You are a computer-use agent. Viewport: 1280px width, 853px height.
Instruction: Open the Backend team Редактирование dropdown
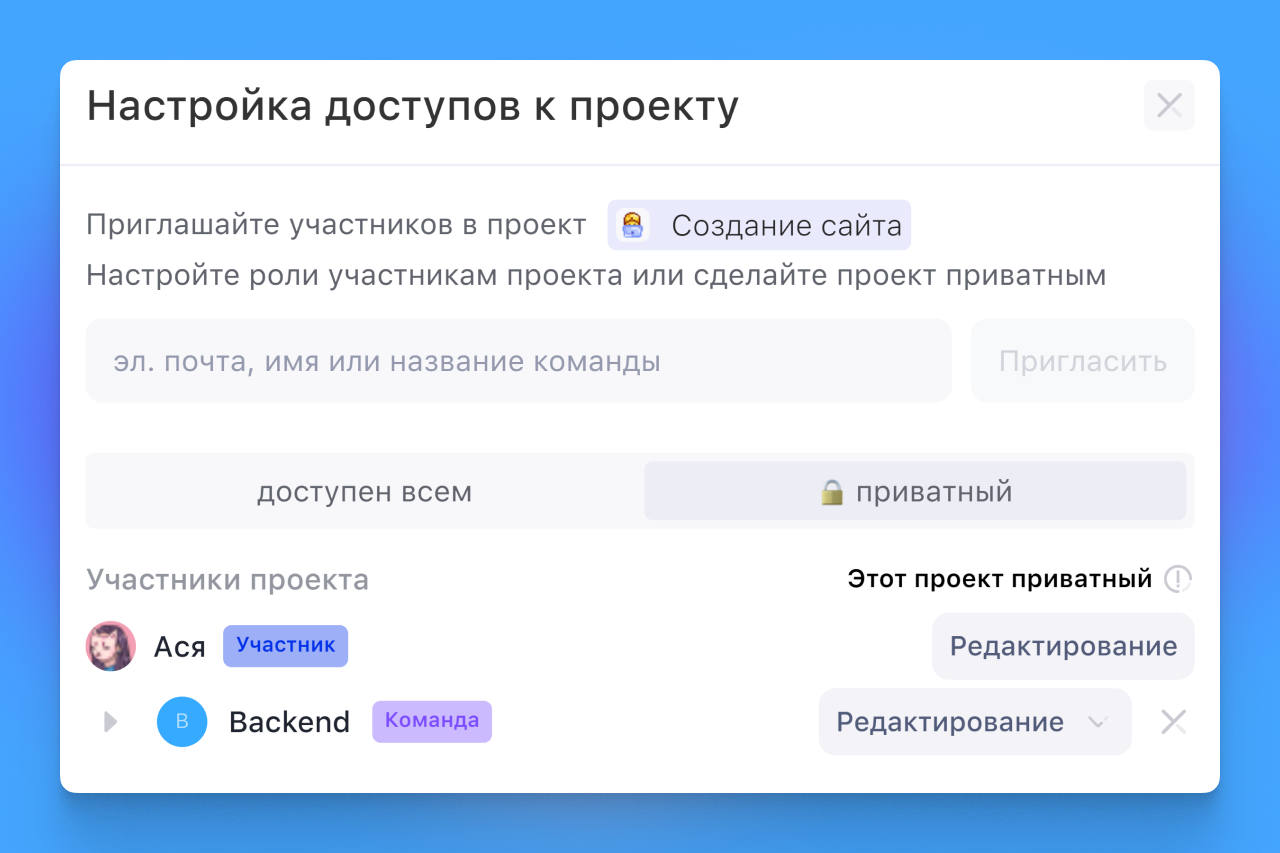[974, 722]
